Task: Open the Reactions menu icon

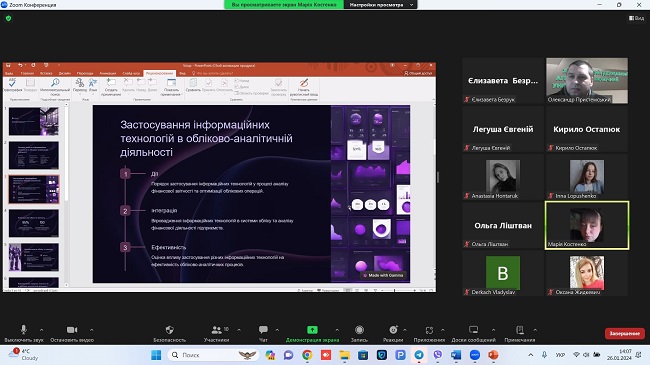Action: 393,330
